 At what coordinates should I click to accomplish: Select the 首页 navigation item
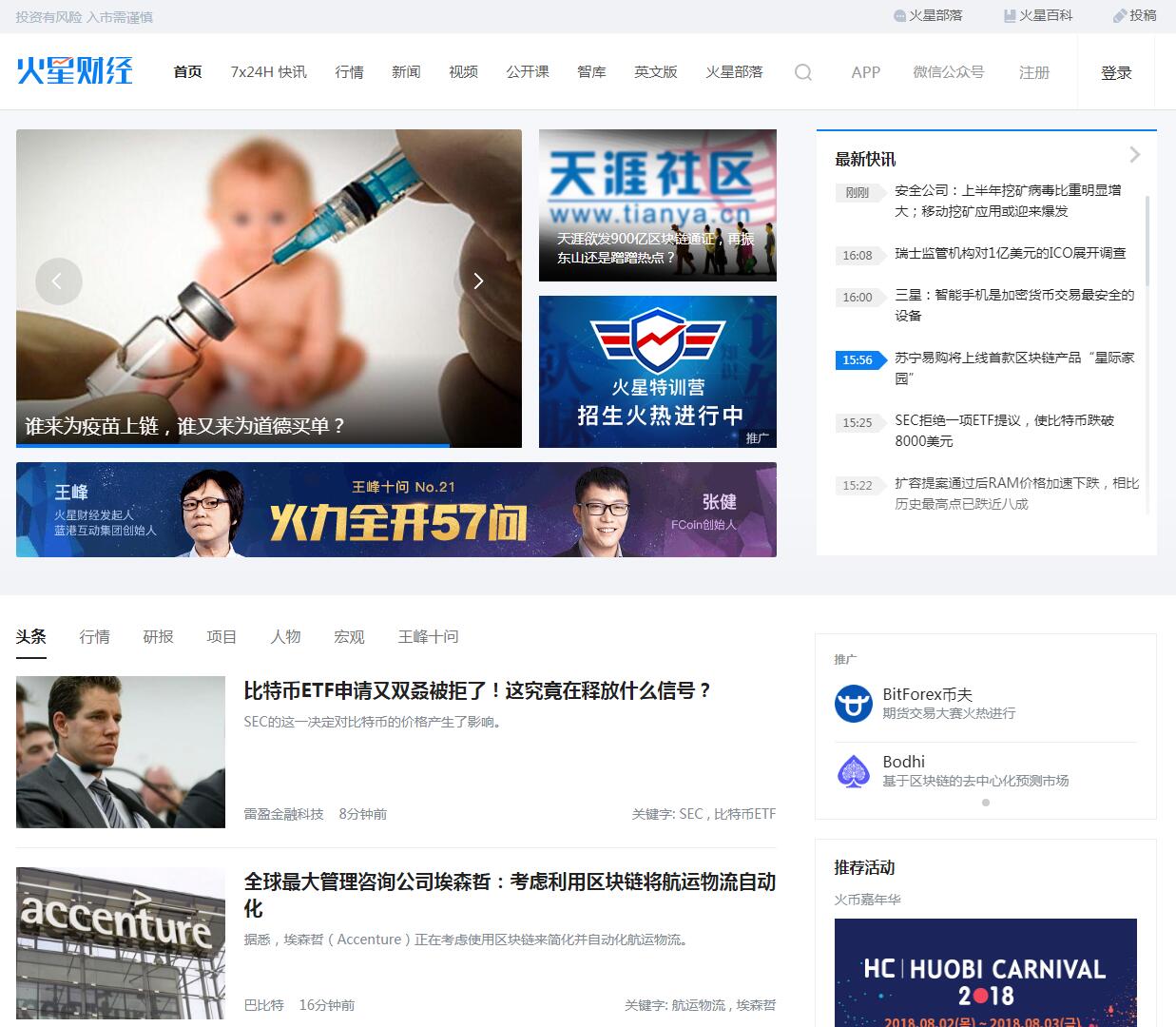187,72
